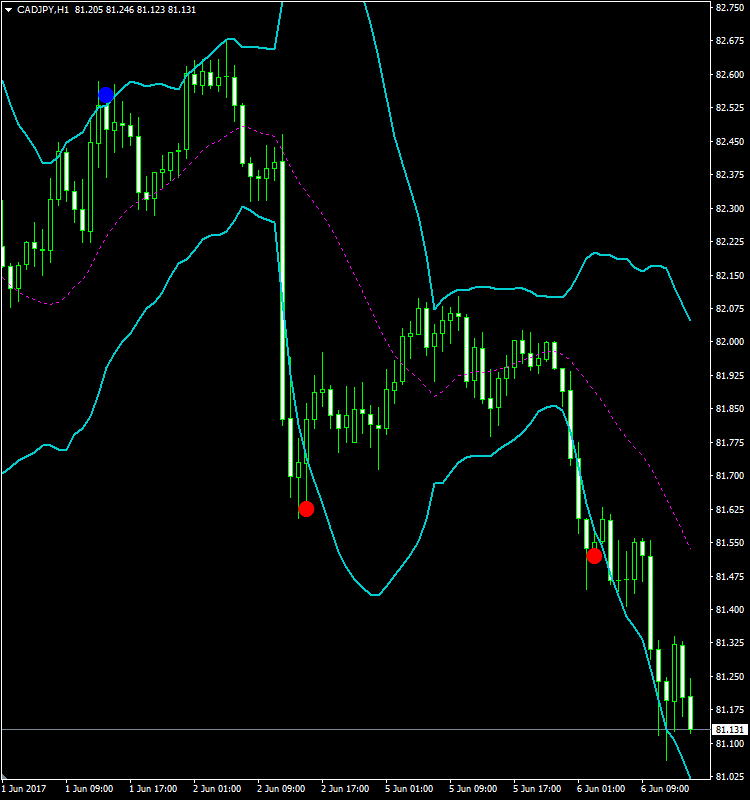Click the 81.775 price axis label

[730, 442]
